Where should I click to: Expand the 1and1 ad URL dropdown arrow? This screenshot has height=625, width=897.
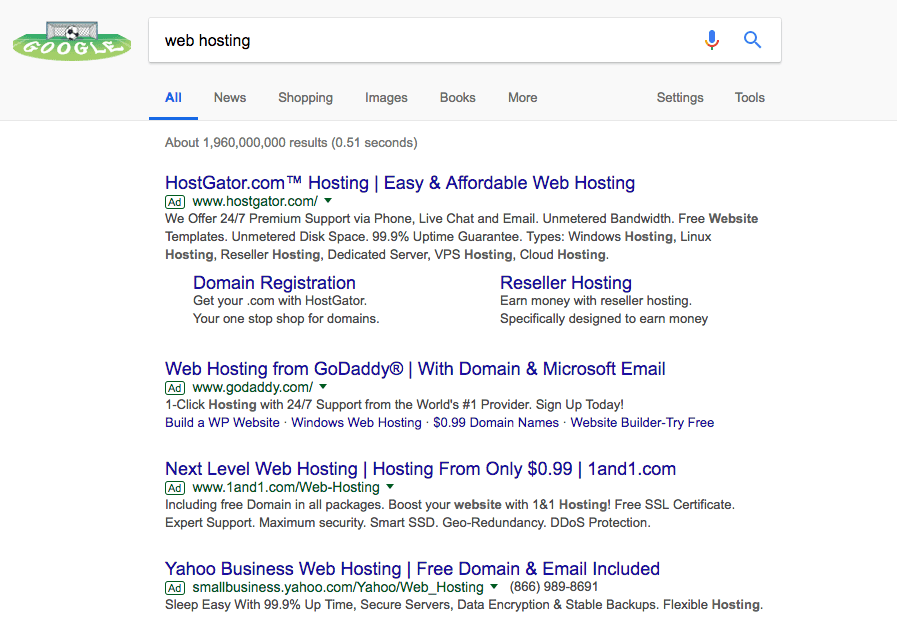click(390, 487)
